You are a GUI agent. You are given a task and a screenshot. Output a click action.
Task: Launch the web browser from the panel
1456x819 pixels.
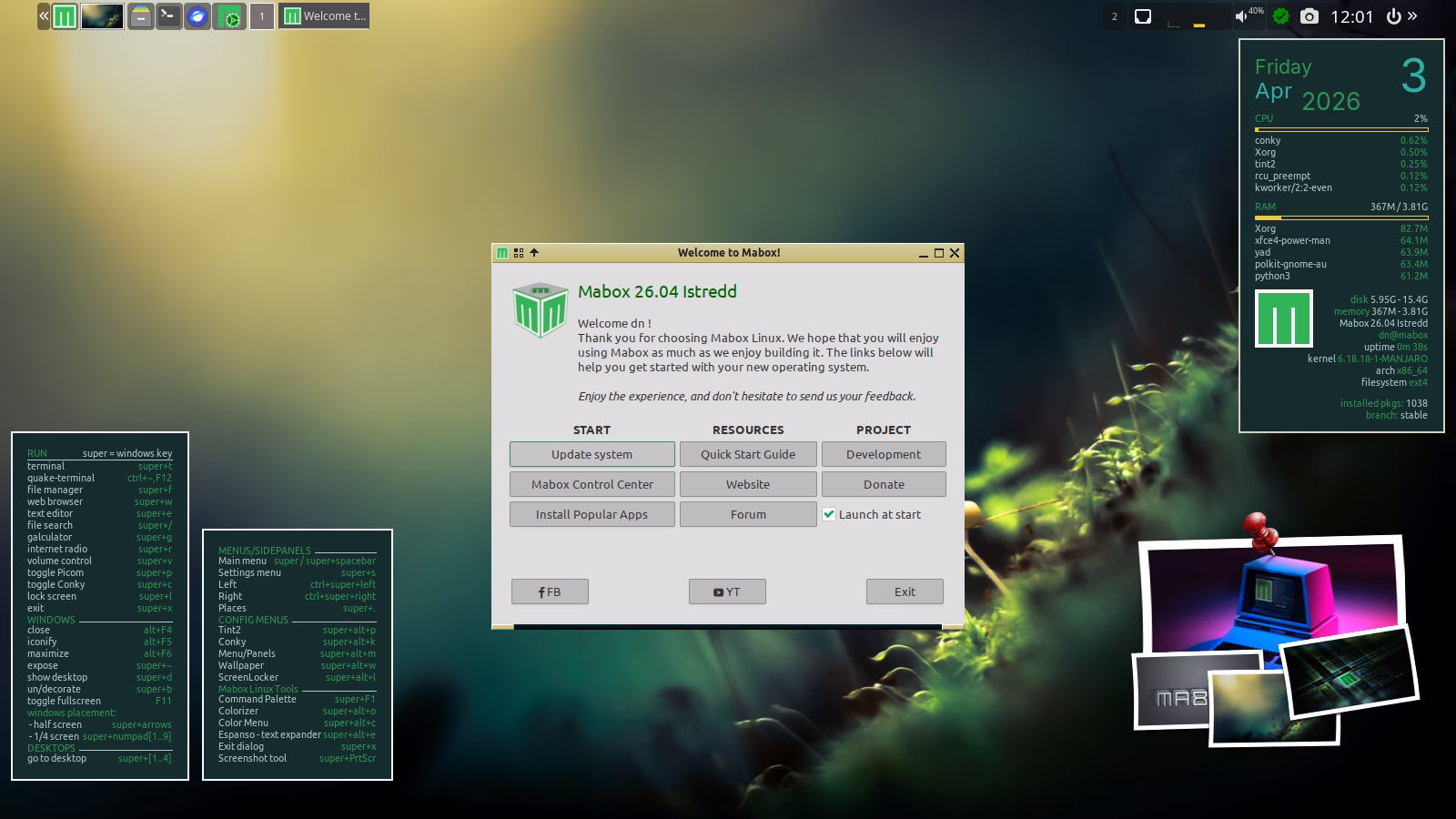tap(197, 16)
